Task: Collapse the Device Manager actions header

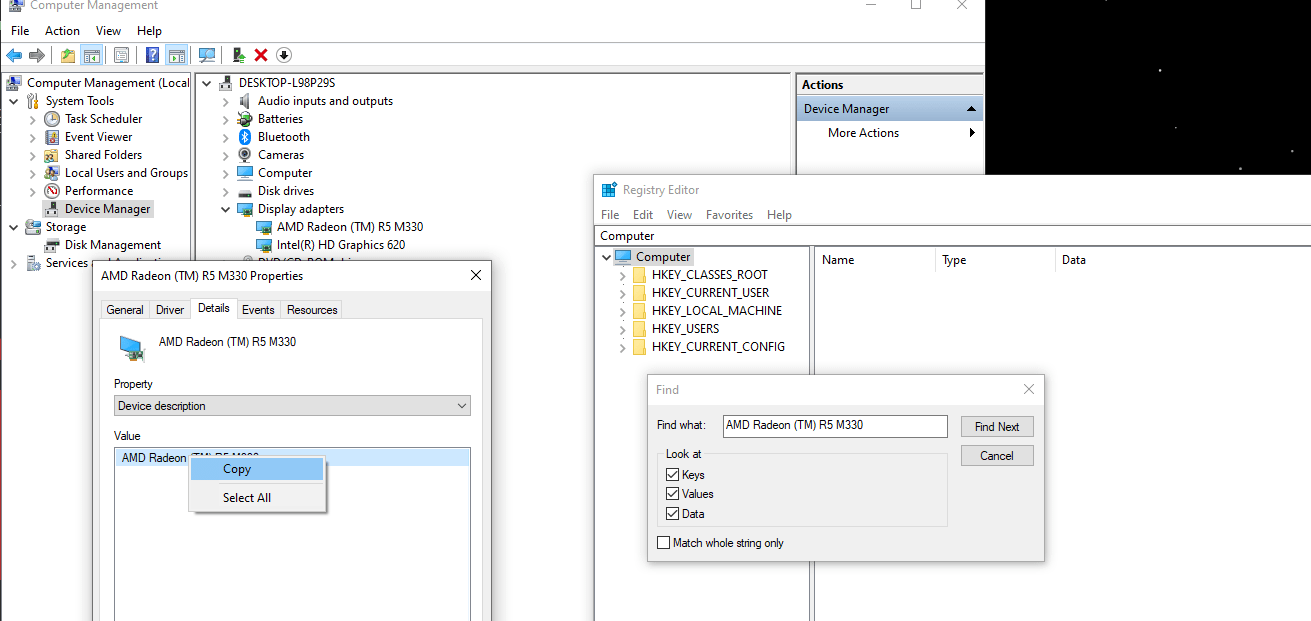Action: (971, 109)
